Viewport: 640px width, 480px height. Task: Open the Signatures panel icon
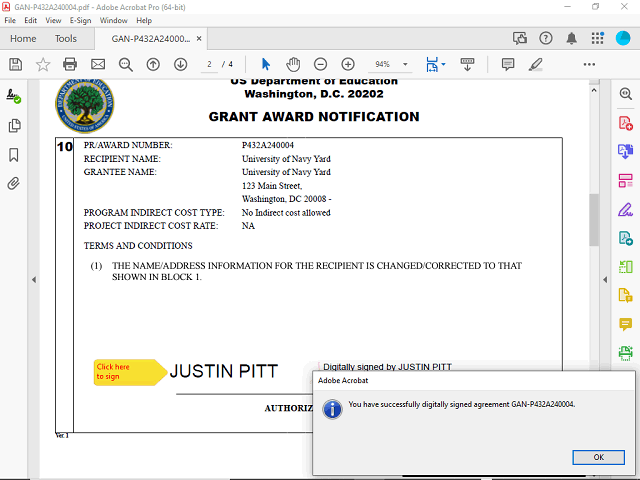click(x=14, y=96)
